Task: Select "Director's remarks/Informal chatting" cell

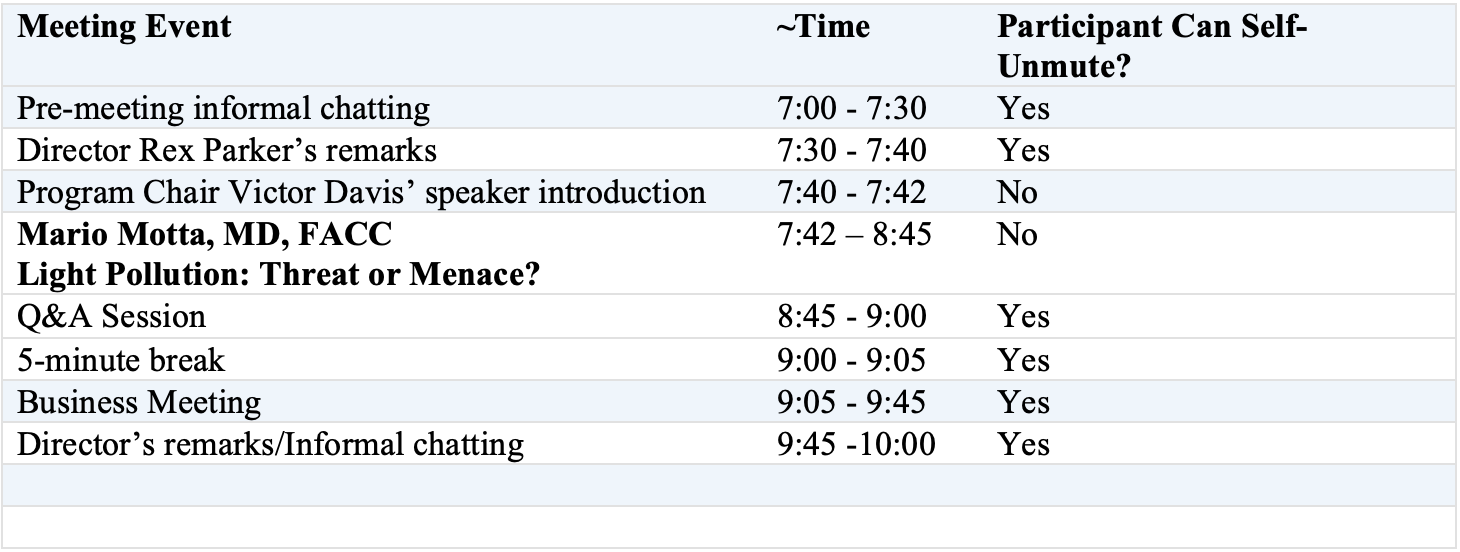Action: (x=270, y=444)
